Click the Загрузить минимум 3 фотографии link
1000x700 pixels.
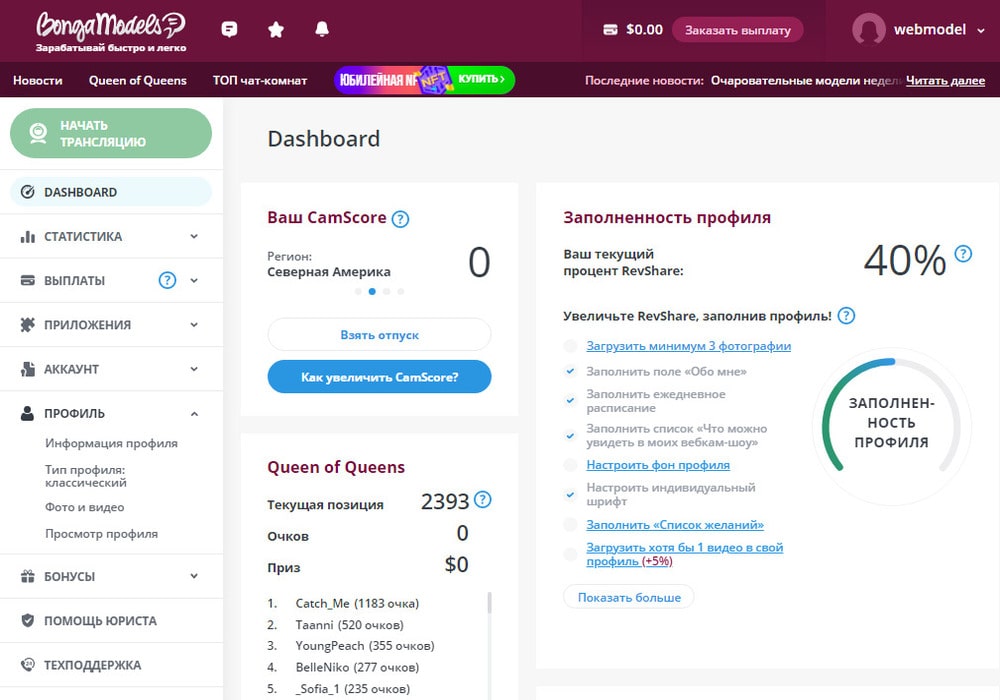[x=688, y=346]
